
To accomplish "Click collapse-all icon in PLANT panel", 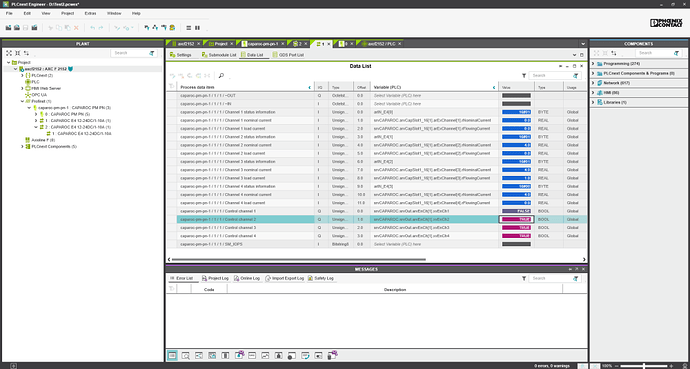I will (18, 53).
